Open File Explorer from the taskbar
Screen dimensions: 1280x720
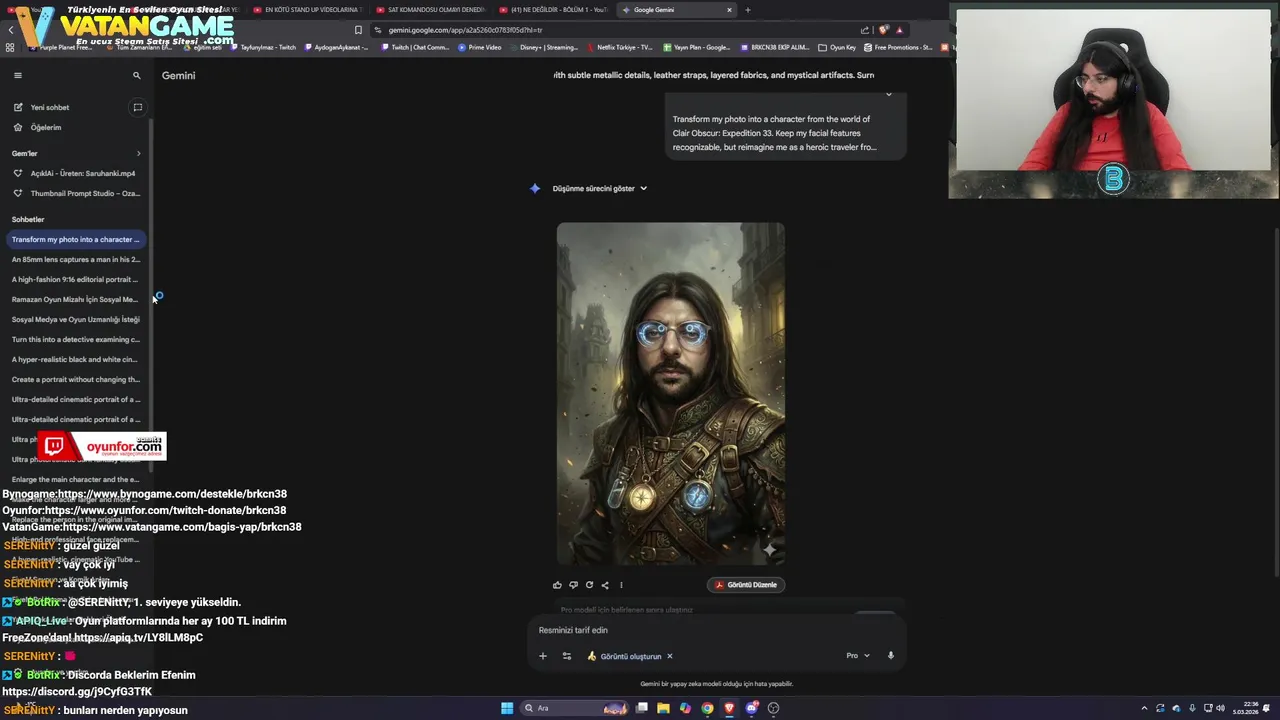(x=663, y=708)
